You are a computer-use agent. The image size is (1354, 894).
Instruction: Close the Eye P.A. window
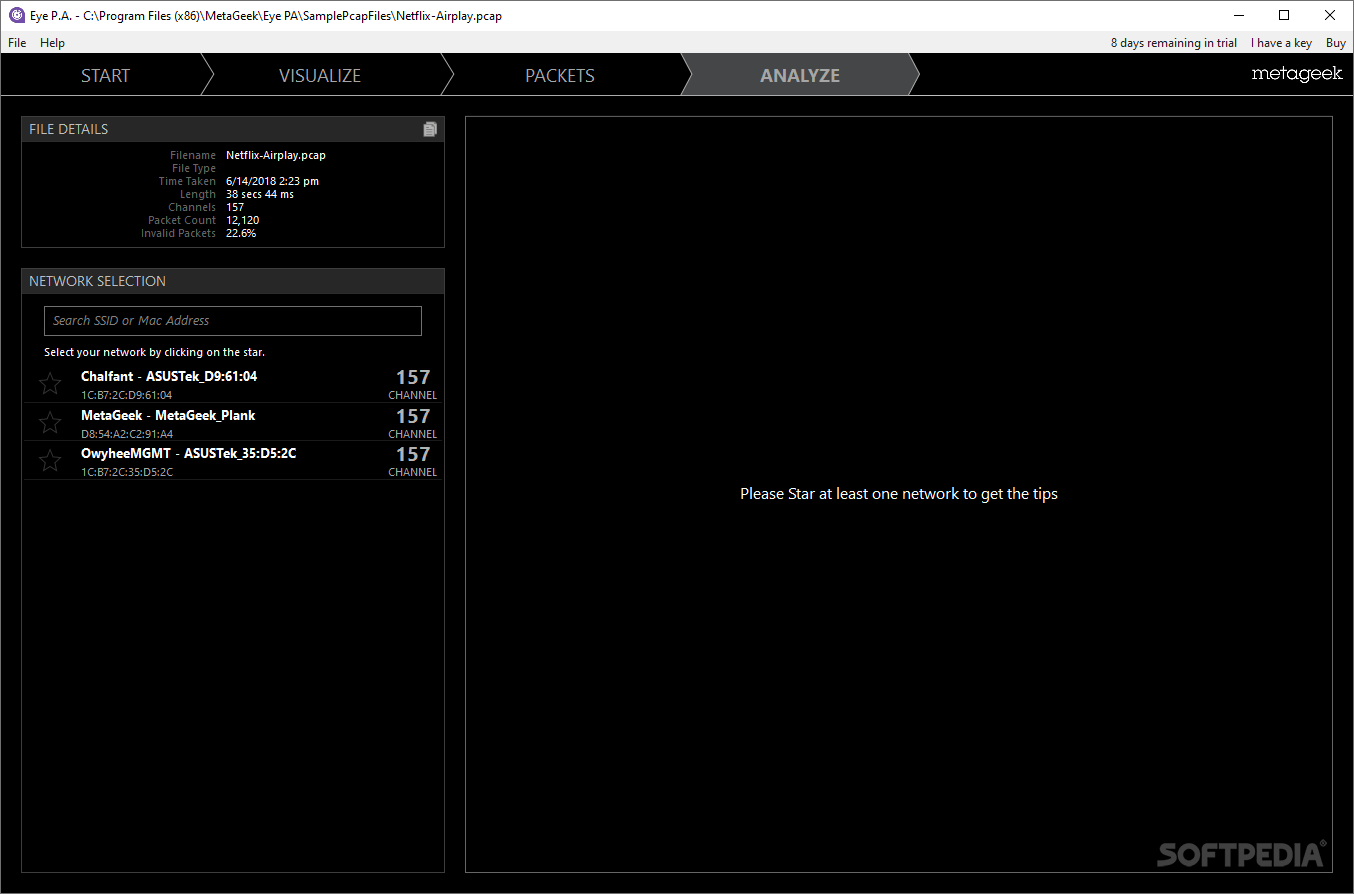(x=1330, y=15)
